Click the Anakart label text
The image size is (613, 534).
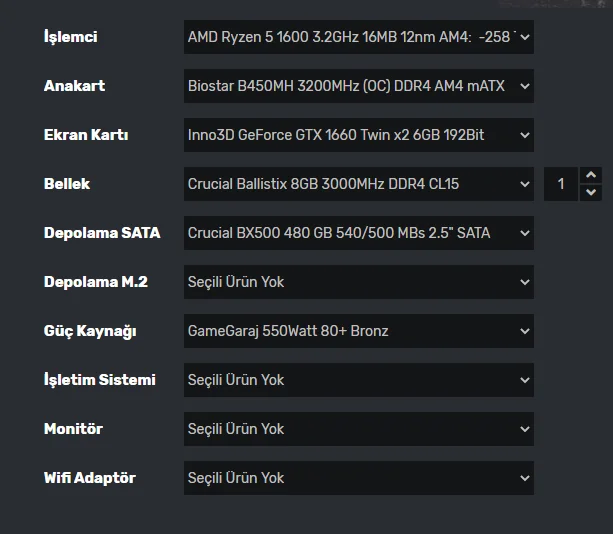pyautogui.click(x=74, y=87)
